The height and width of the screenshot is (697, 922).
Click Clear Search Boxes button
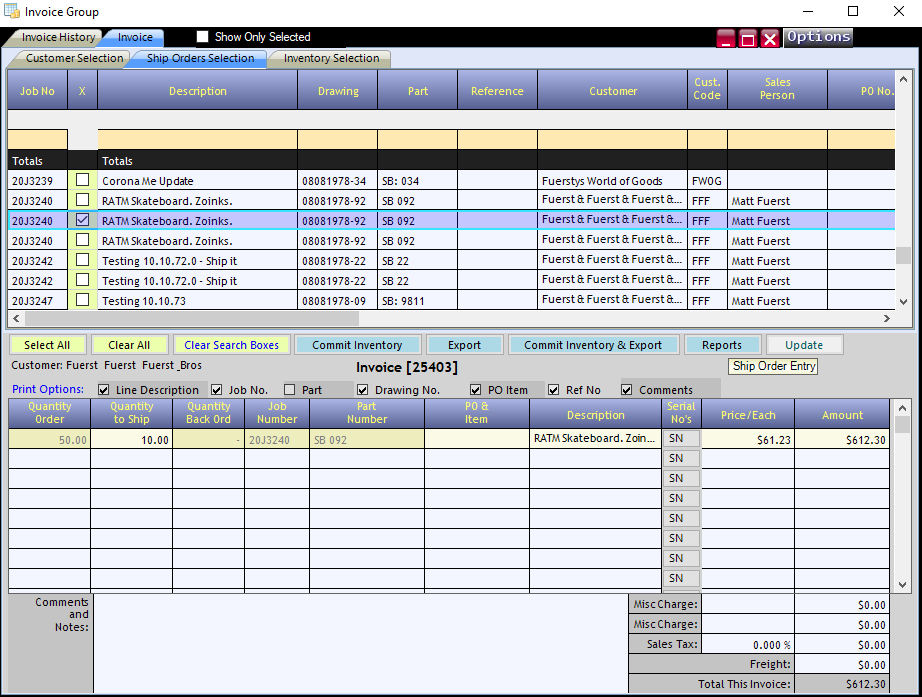point(232,345)
